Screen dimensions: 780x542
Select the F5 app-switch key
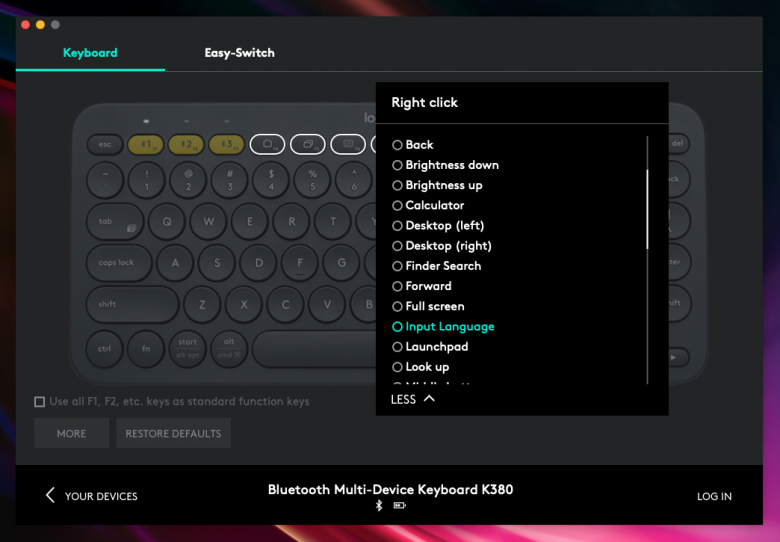[x=308, y=144]
